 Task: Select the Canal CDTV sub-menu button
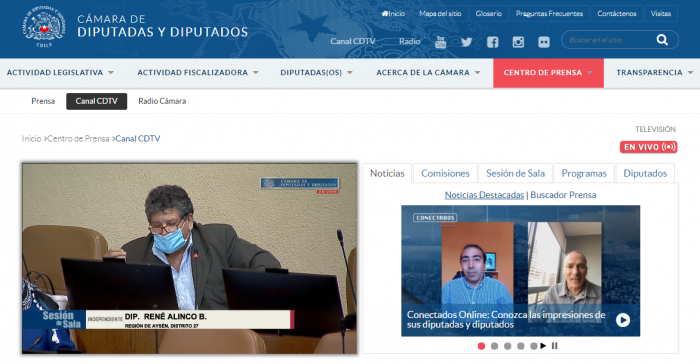click(x=96, y=101)
